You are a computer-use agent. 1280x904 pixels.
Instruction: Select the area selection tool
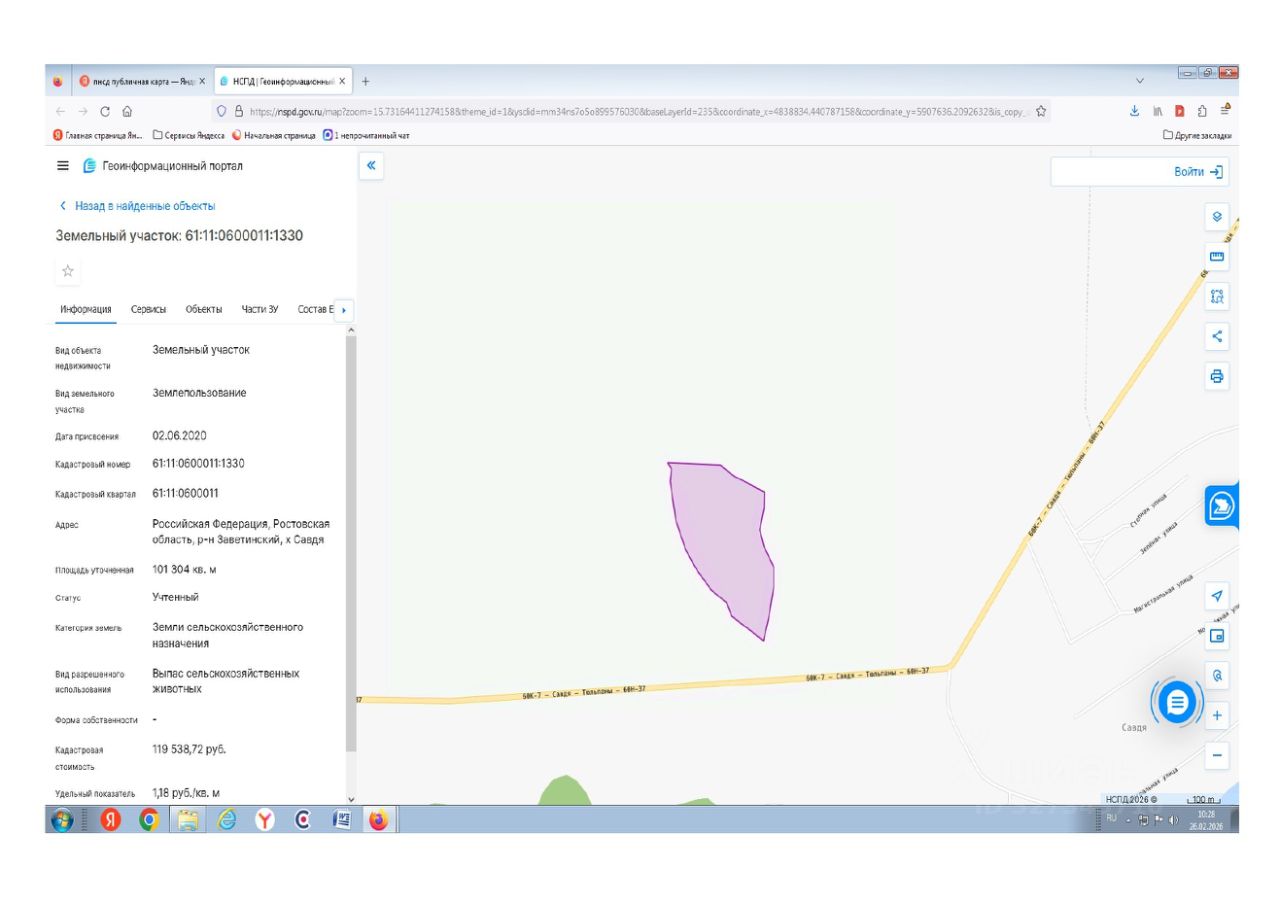tap(1217, 297)
